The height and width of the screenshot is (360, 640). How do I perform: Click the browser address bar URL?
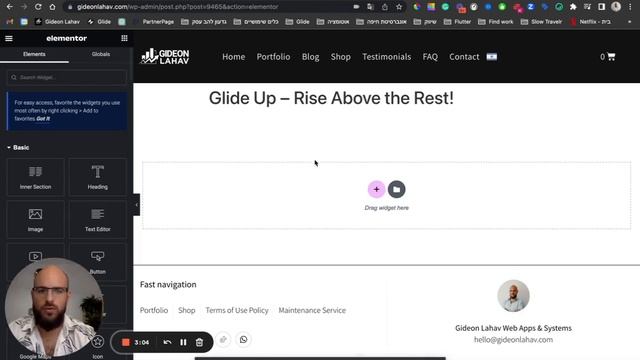point(178,7)
